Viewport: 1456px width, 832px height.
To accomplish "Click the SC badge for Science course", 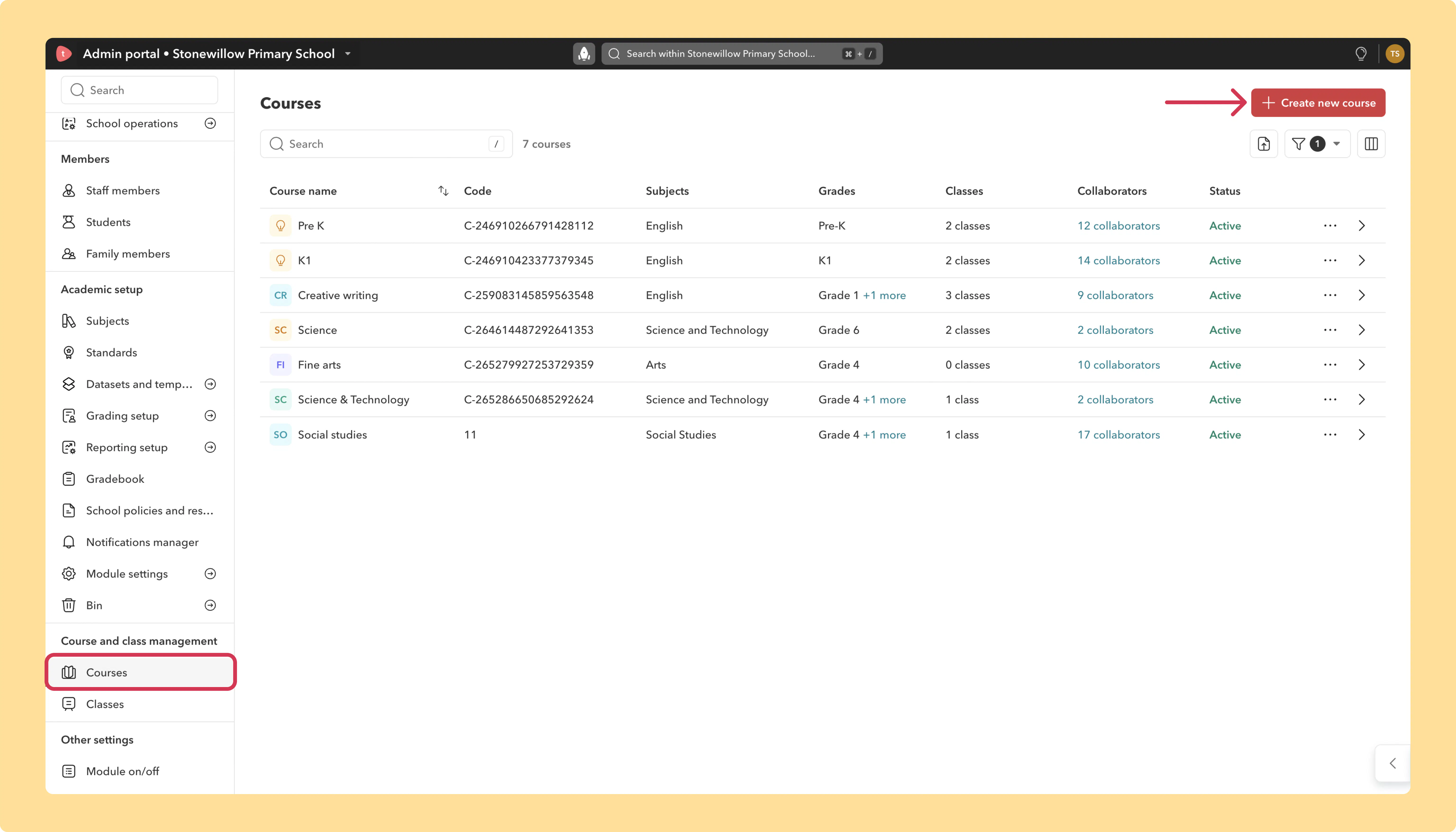I will pyautogui.click(x=280, y=330).
